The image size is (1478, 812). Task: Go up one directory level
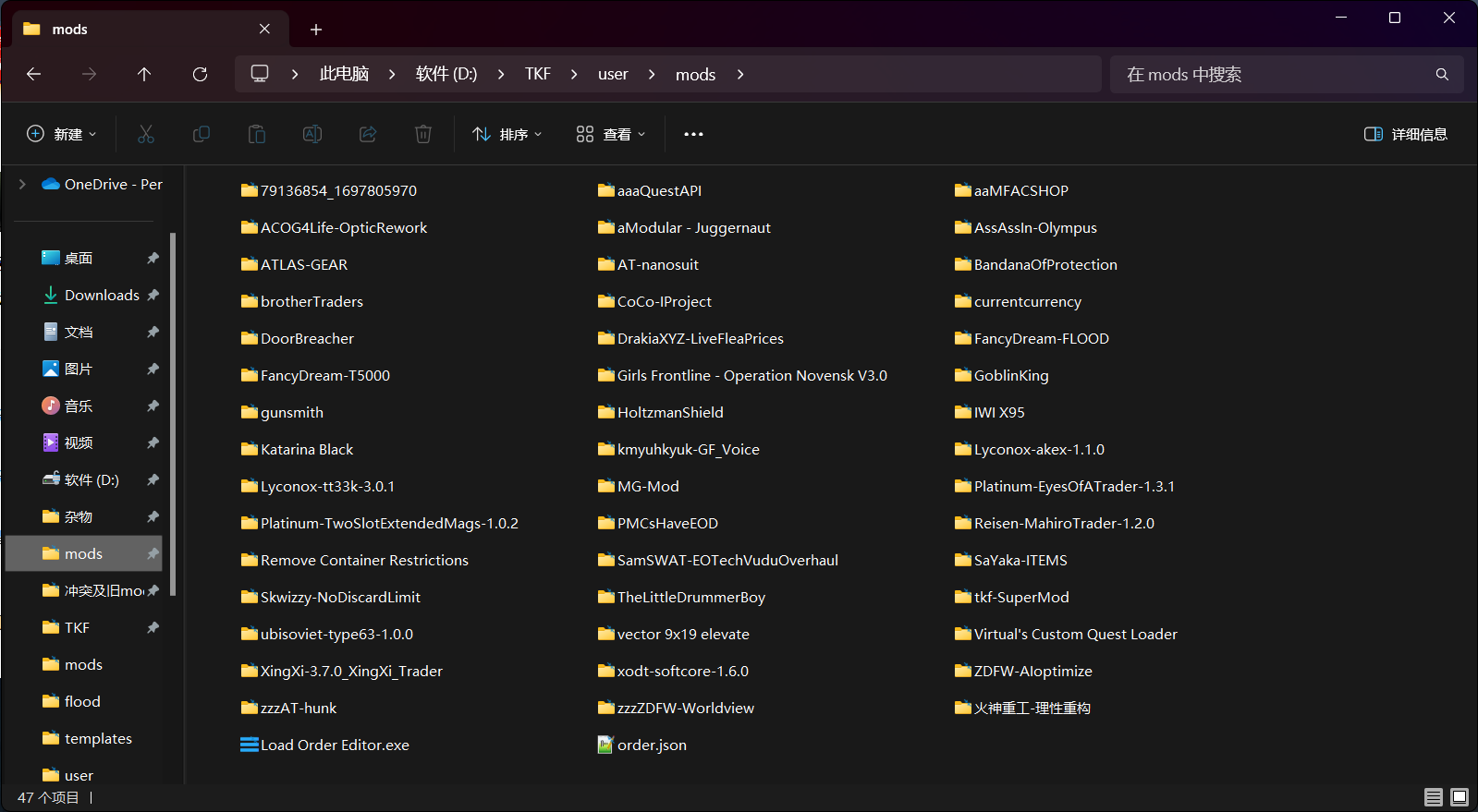(x=144, y=75)
